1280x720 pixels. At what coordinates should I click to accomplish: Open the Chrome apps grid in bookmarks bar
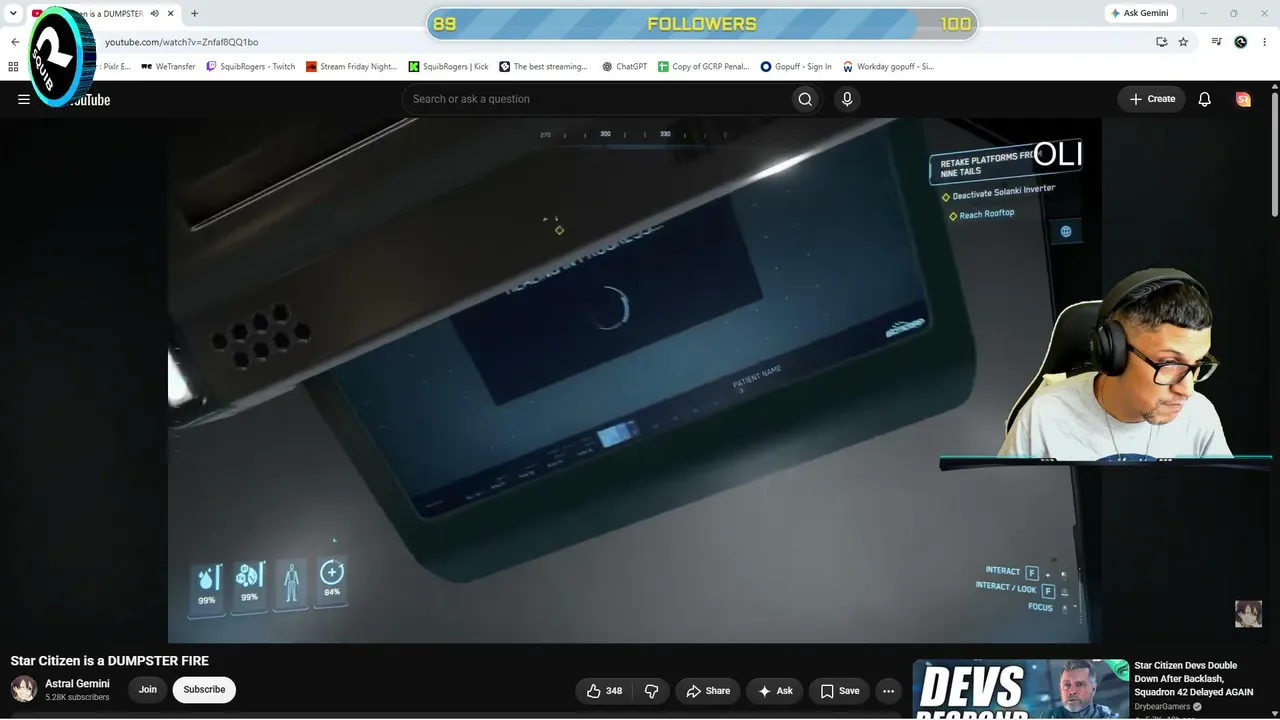13,67
